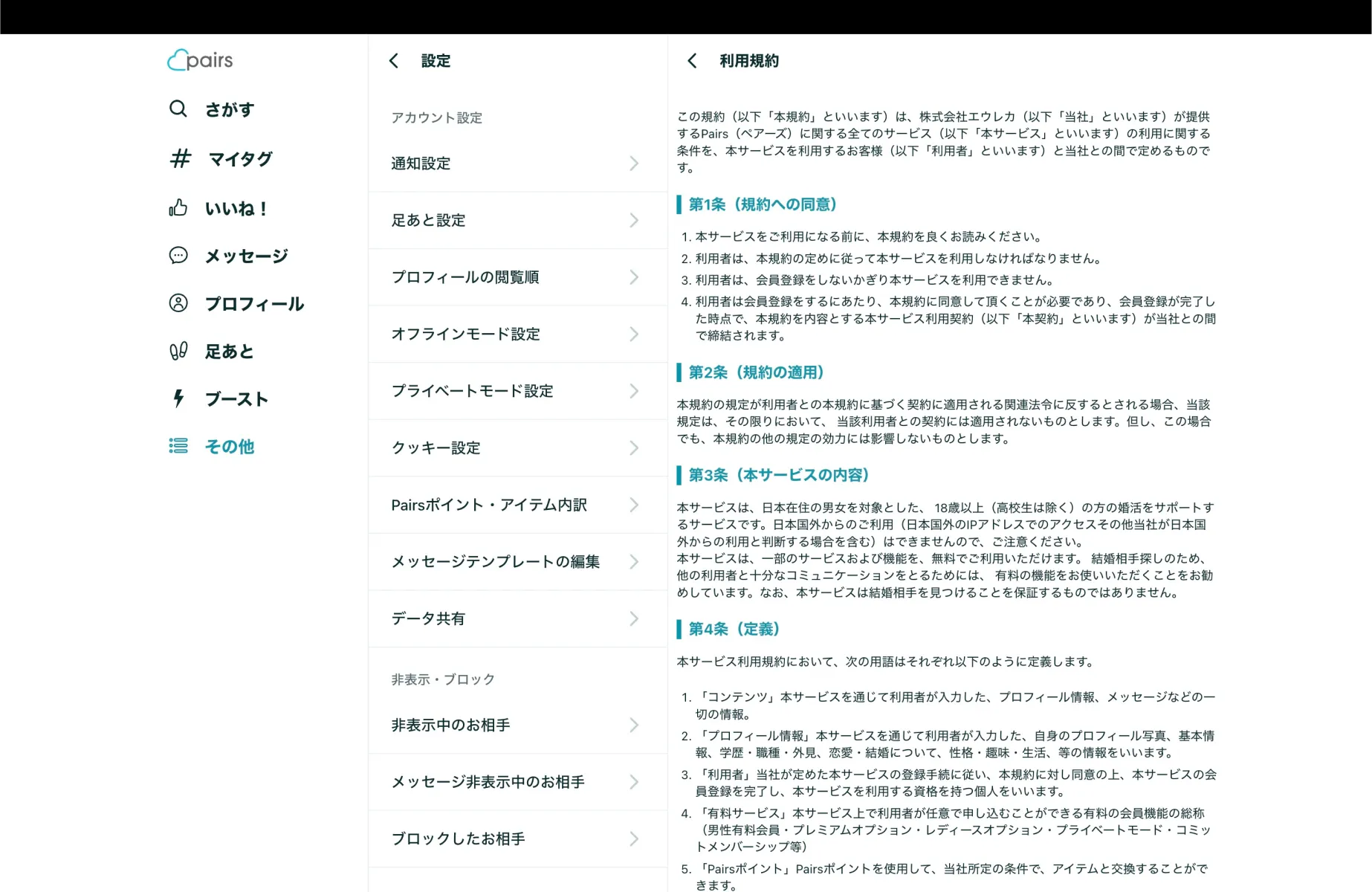1372x892 pixels.
Task: Open オフラインモード設定 row
Action: click(518, 334)
